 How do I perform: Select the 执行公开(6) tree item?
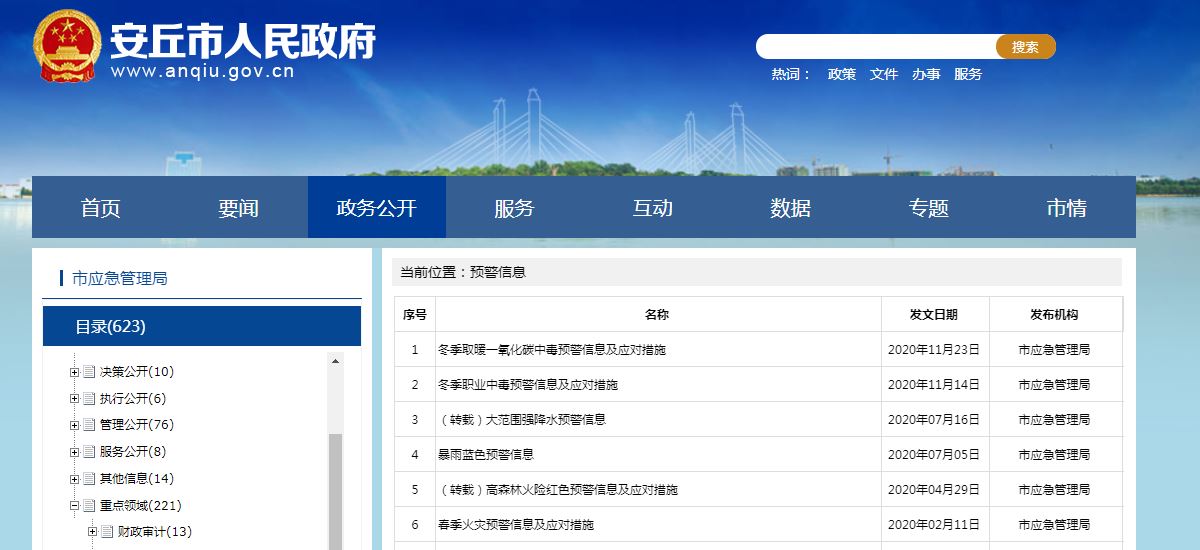click(x=133, y=399)
